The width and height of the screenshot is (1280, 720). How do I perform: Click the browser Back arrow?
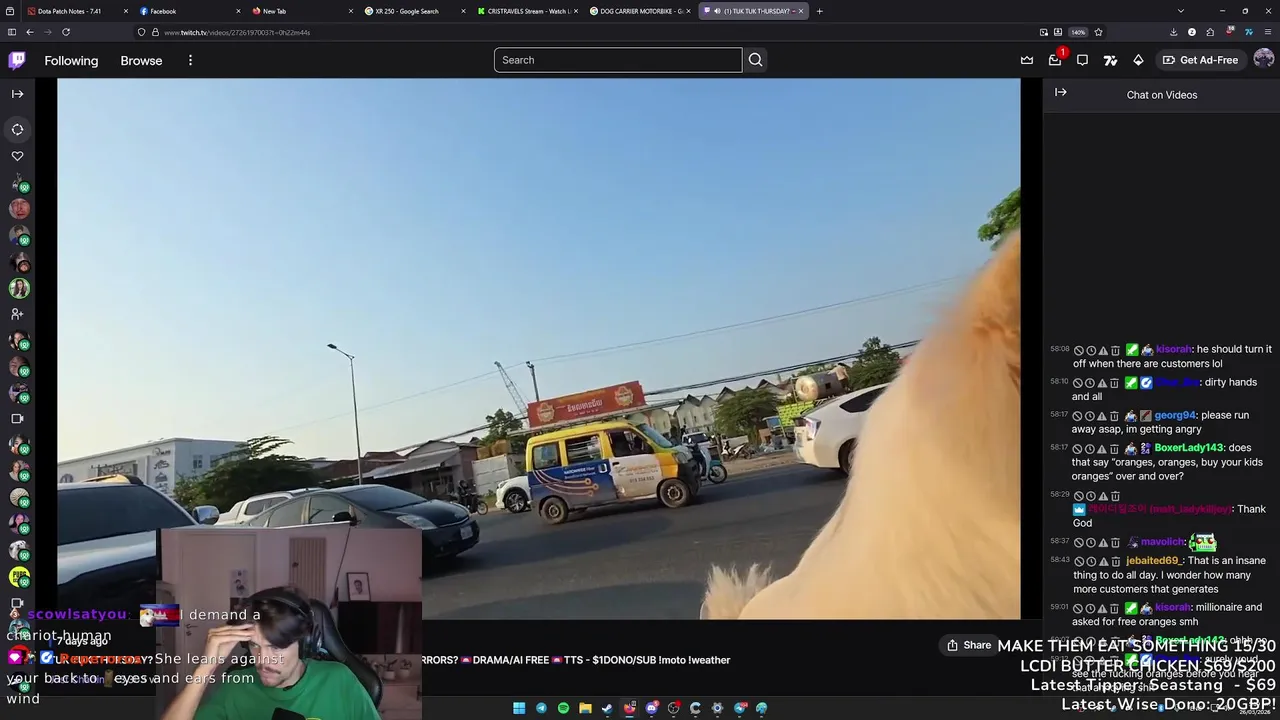coord(30,32)
